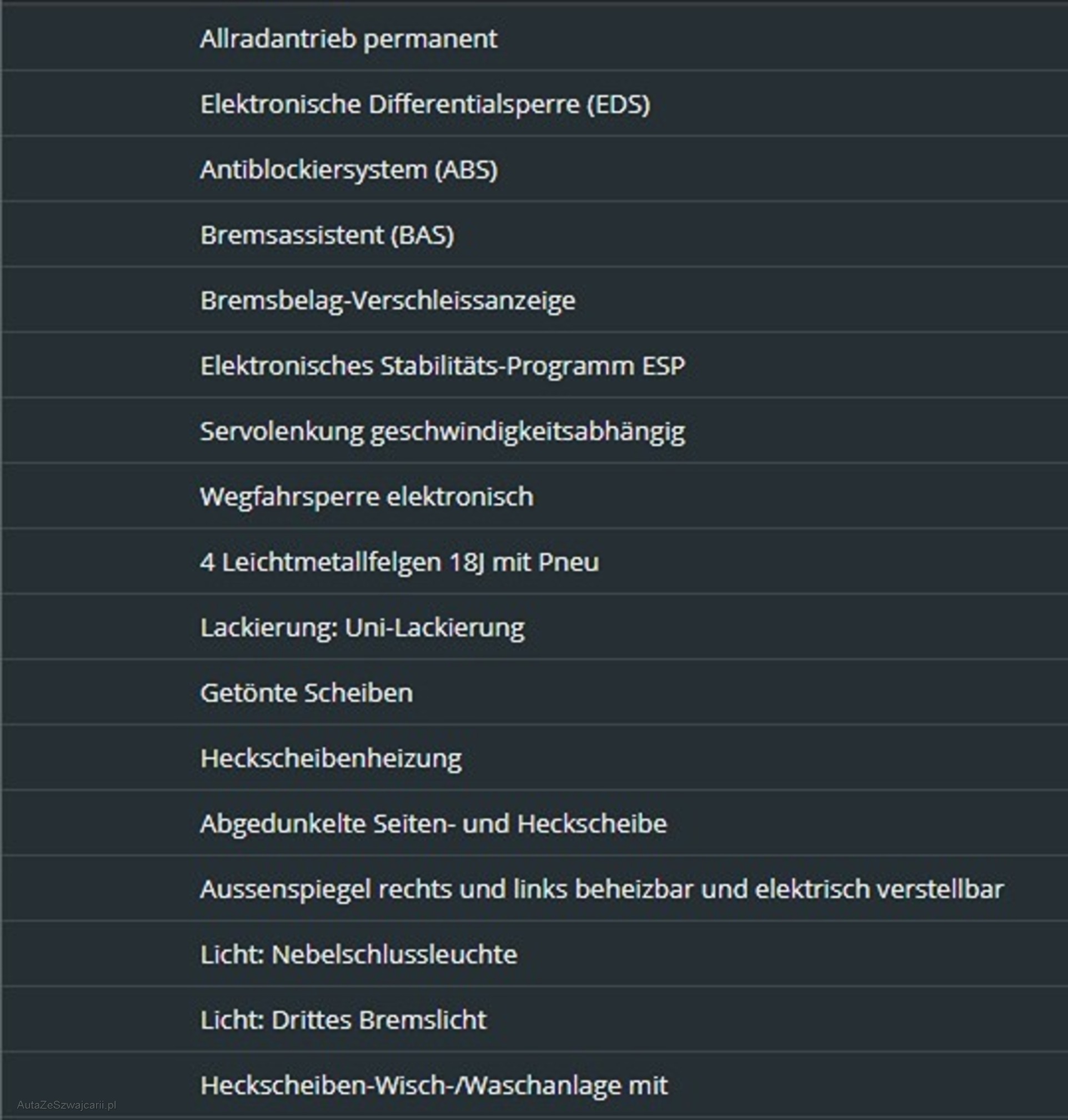Image resolution: width=1068 pixels, height=1120 pixels.
Task: Select Heckscheiben-Wisch-/Waschanlage mit entry
Action: tap(534, 1085)
